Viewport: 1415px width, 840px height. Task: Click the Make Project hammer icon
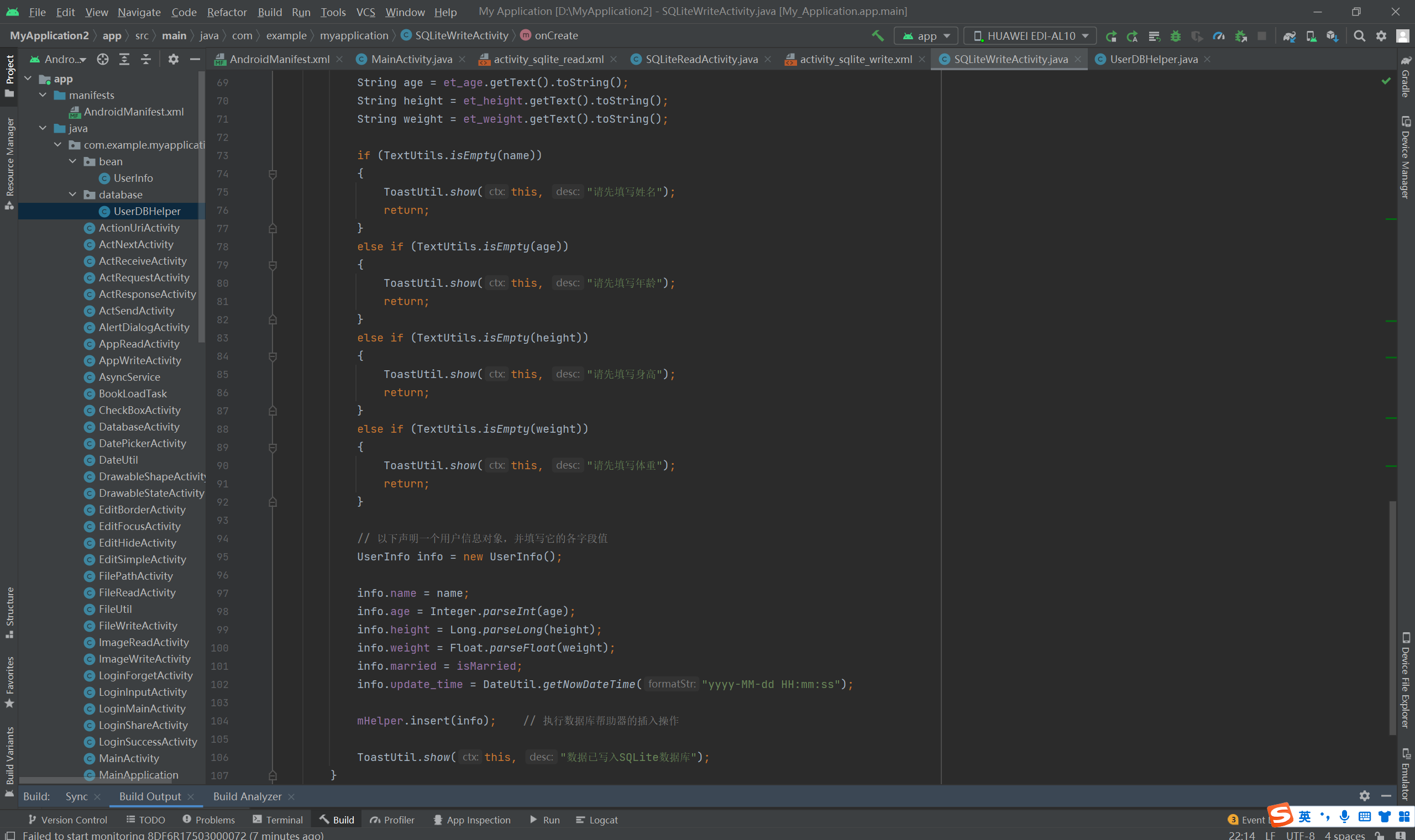click(x=877, y=36)
